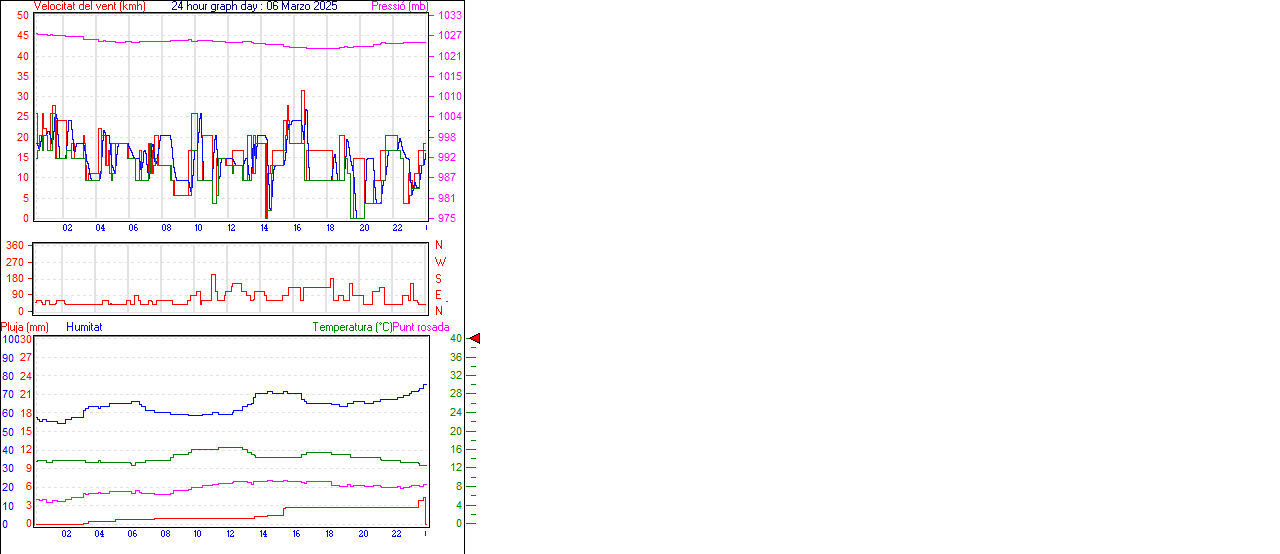Screen dimensions: 1280x554
Task: Click the red triangle marker beside 40
Action: click(475, 339)
